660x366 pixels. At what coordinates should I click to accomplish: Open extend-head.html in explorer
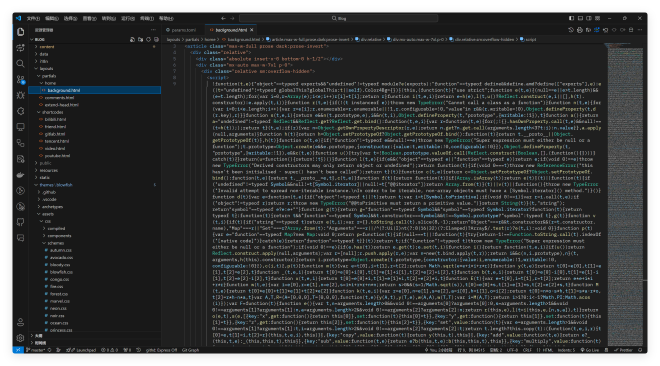coord(61,105)
